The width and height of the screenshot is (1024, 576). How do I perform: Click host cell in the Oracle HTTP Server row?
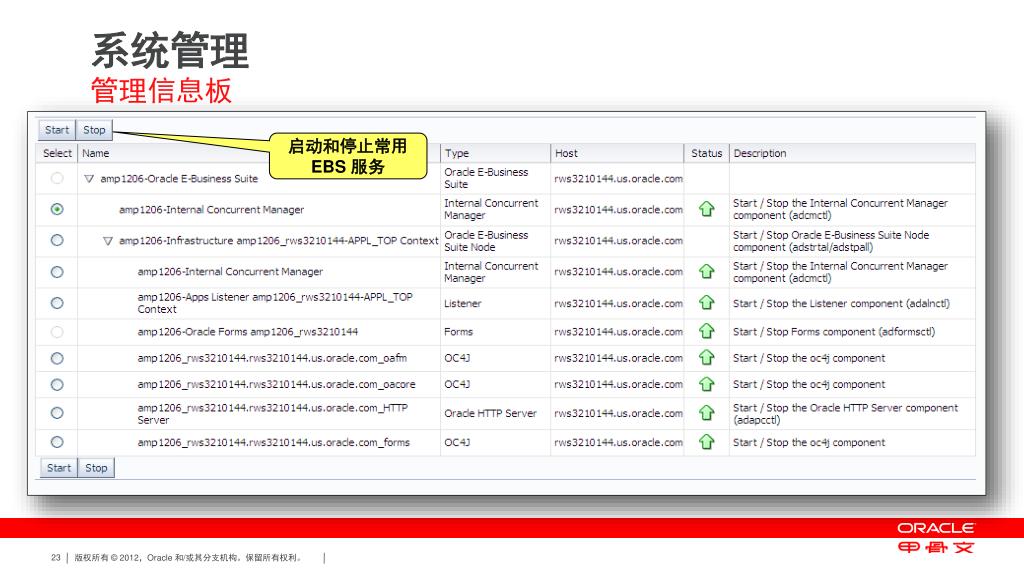coord(618,413)
